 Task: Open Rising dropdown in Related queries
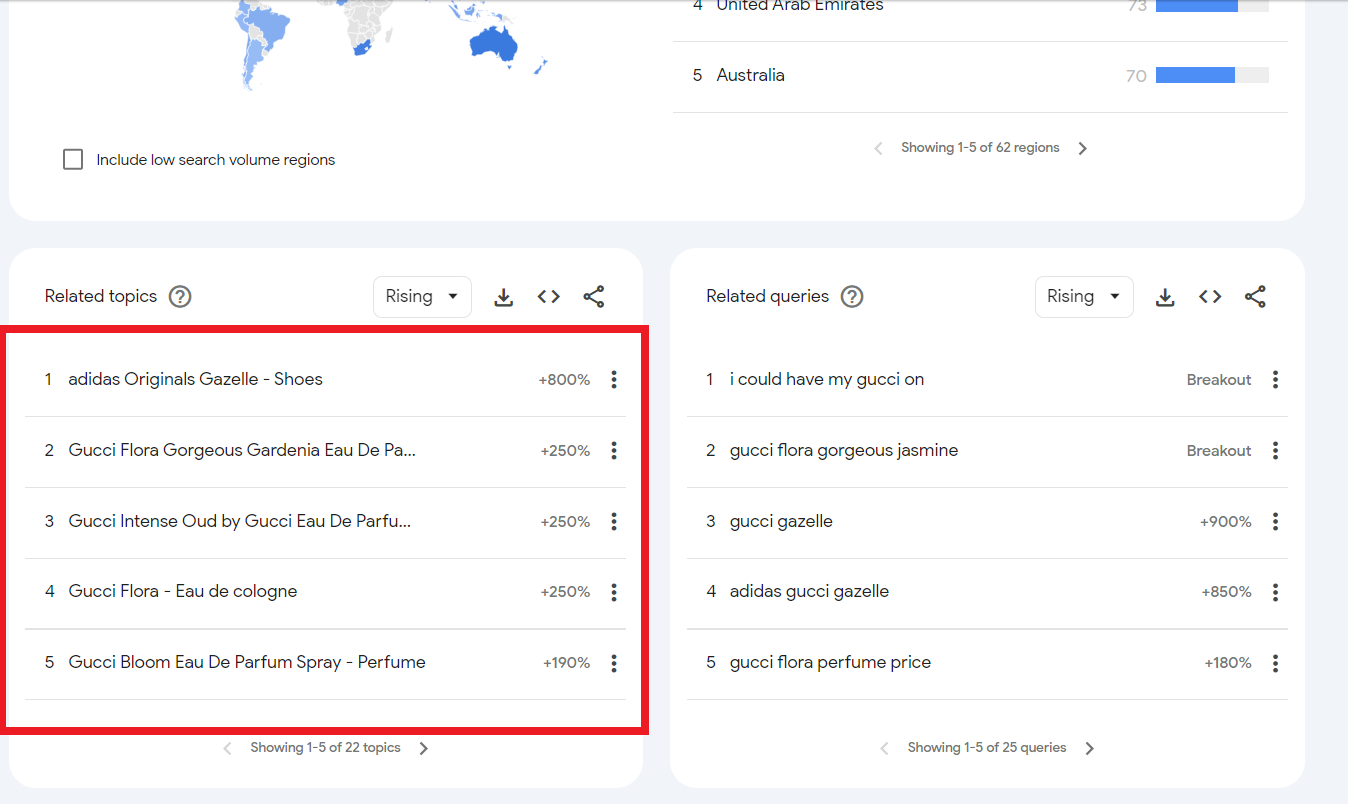(1084, 297)
